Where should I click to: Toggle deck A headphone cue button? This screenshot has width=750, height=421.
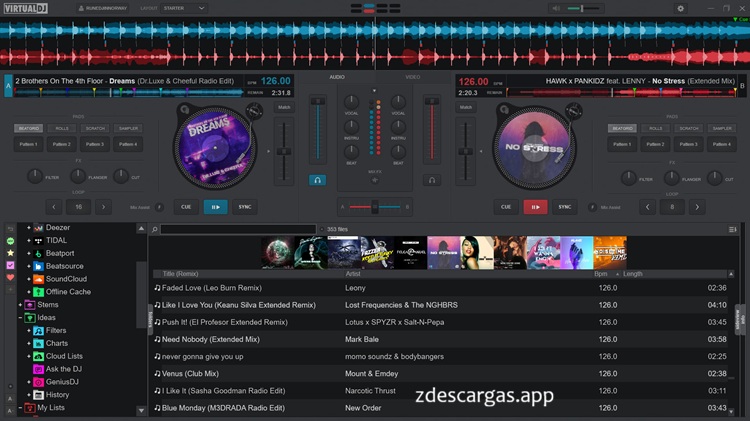(317, 180)
